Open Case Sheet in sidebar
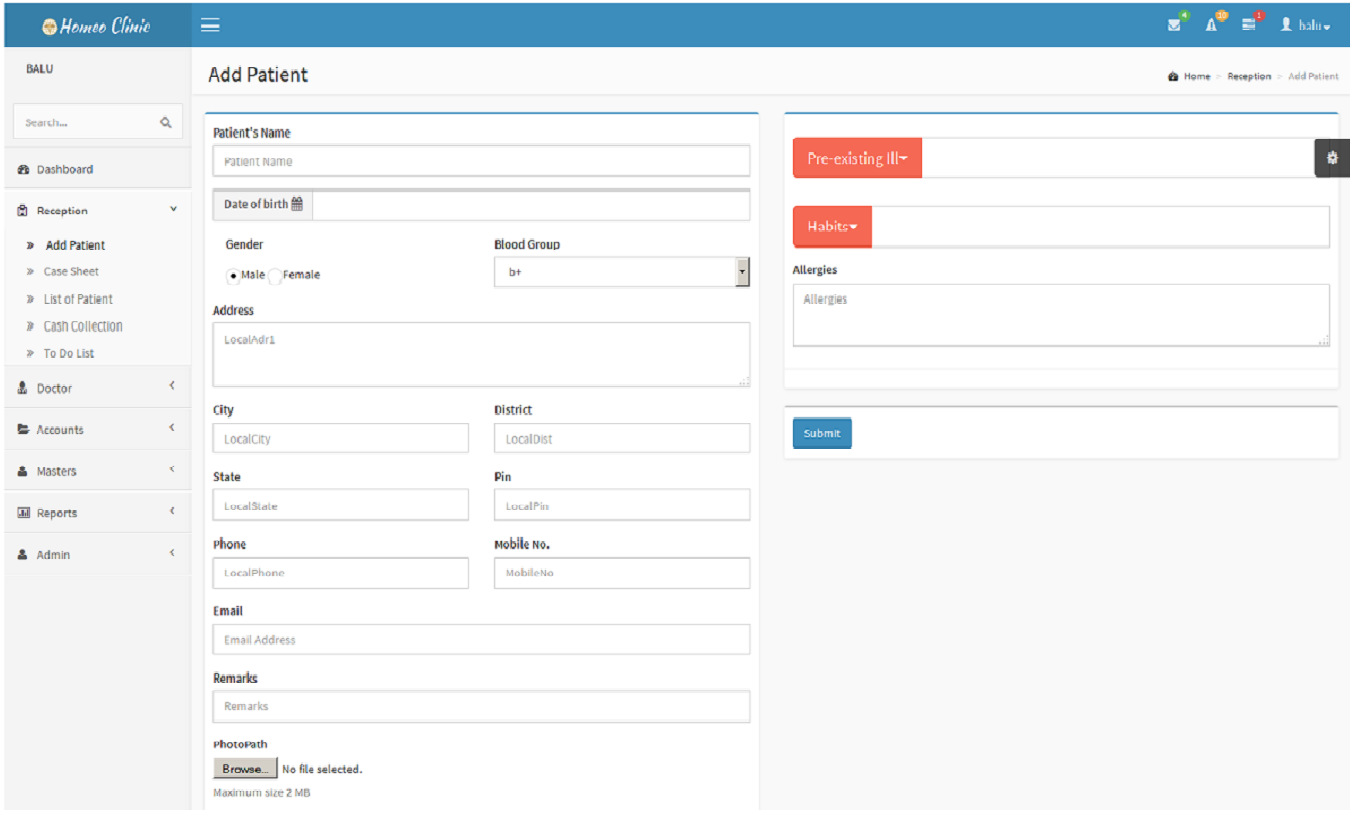The width and height of the screenshot is (1350, 818). click(71, 272)
